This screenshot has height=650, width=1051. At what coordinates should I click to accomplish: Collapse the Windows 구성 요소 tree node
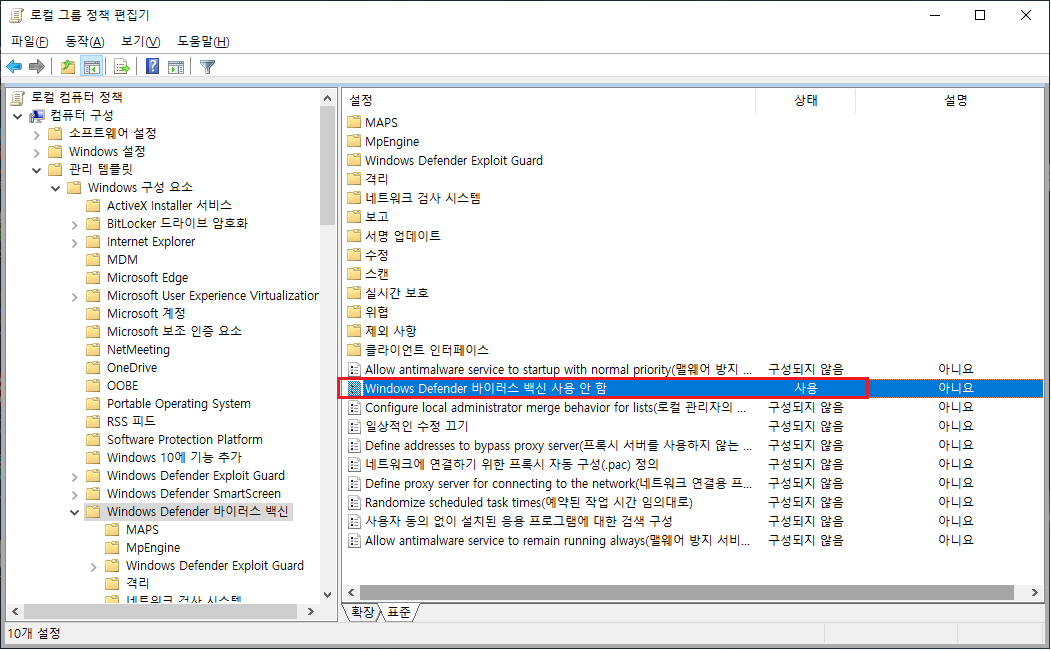56,188
